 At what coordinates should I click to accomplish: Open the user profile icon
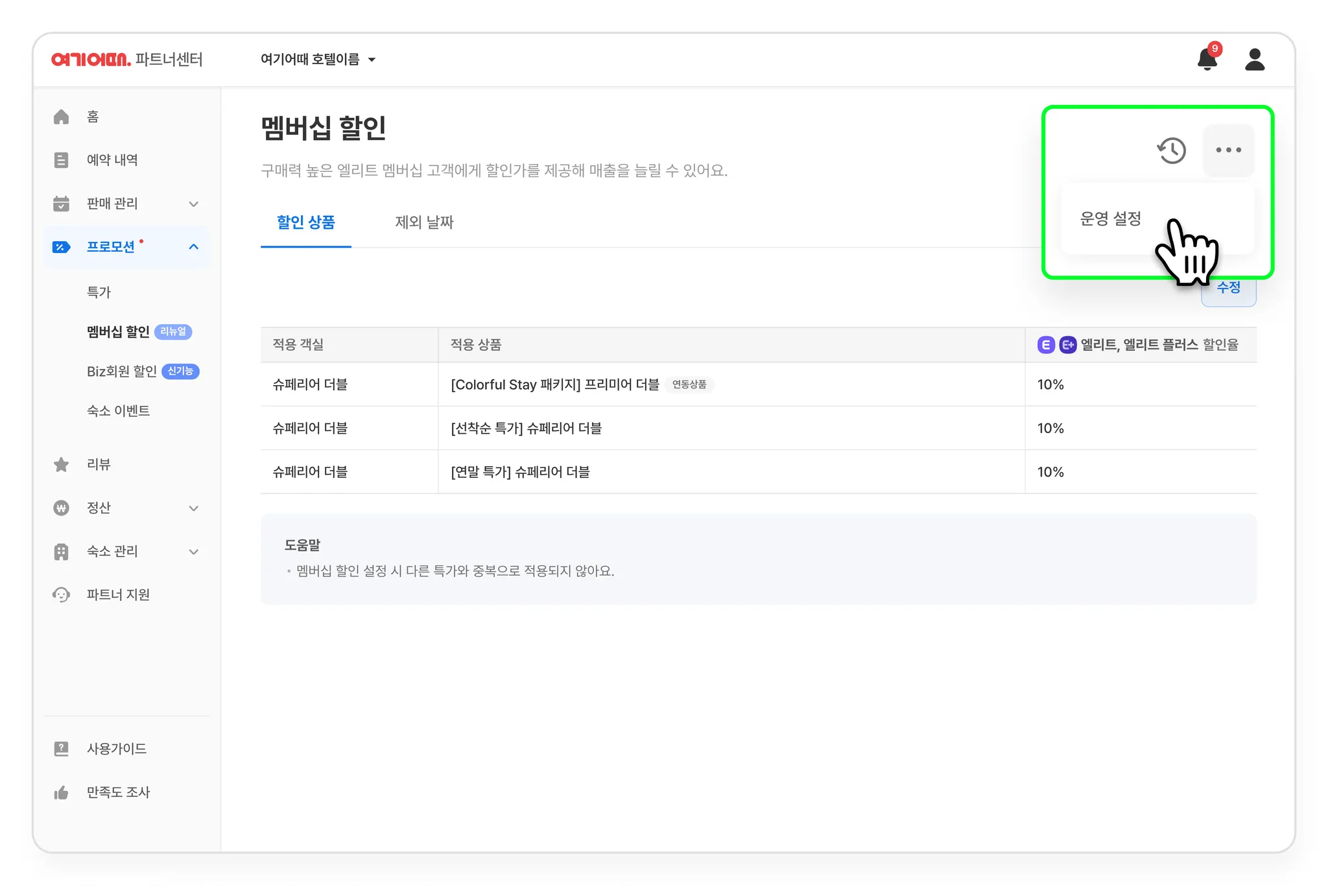pos(1255,59)
